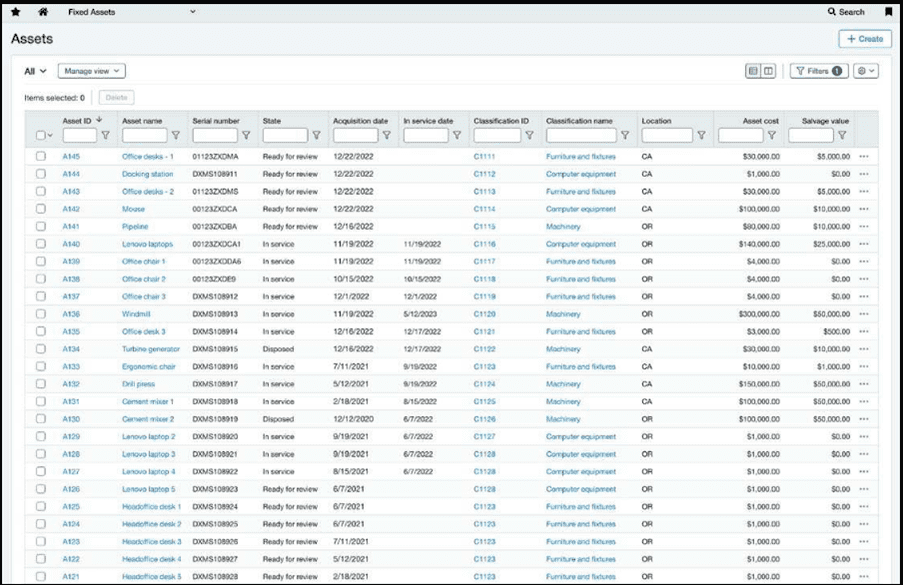Click Create button
Viewport: 903px width, 585px height.
coord(865,39)
